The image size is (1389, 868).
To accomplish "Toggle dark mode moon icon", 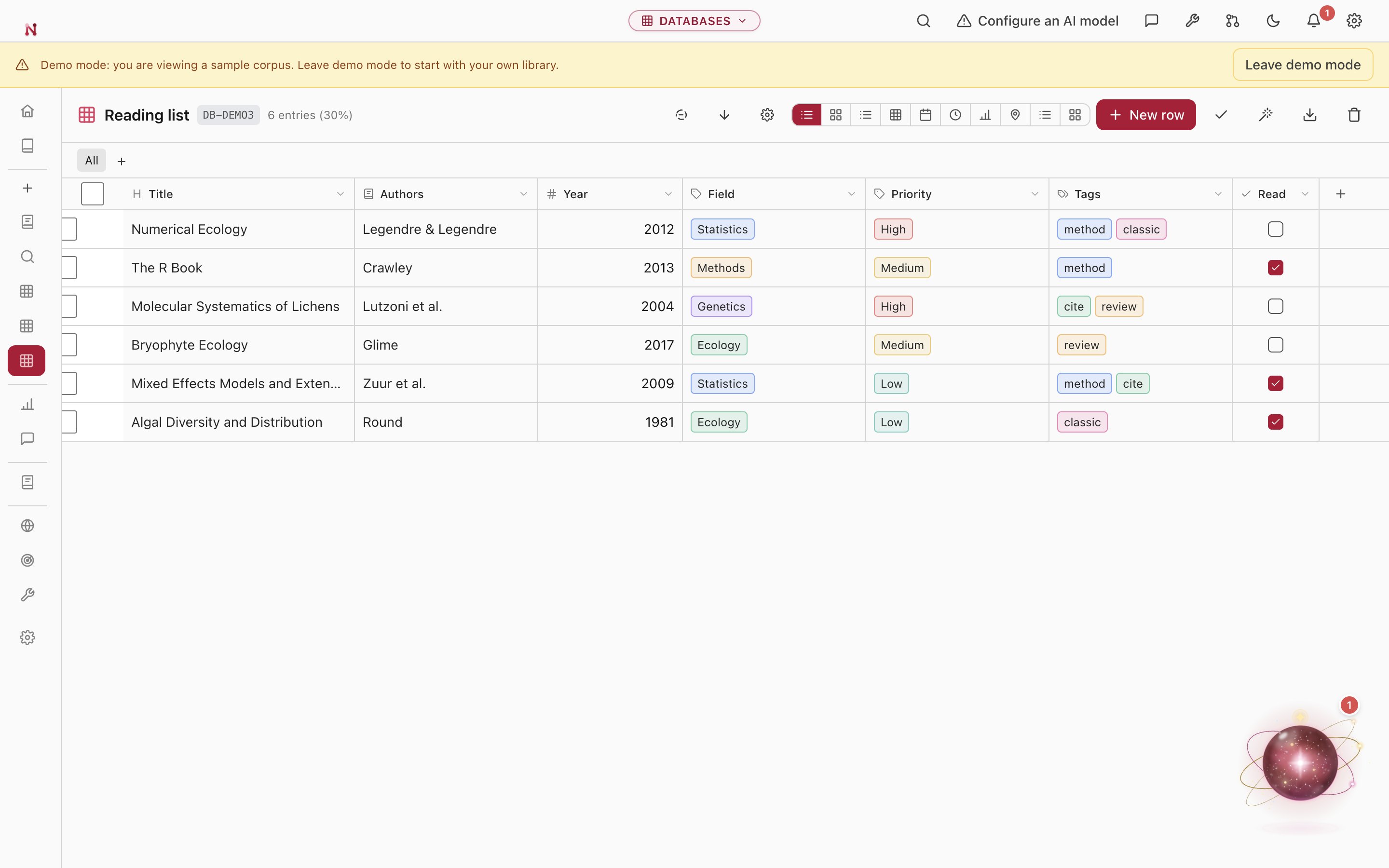I will click(x=1273, y=21).
